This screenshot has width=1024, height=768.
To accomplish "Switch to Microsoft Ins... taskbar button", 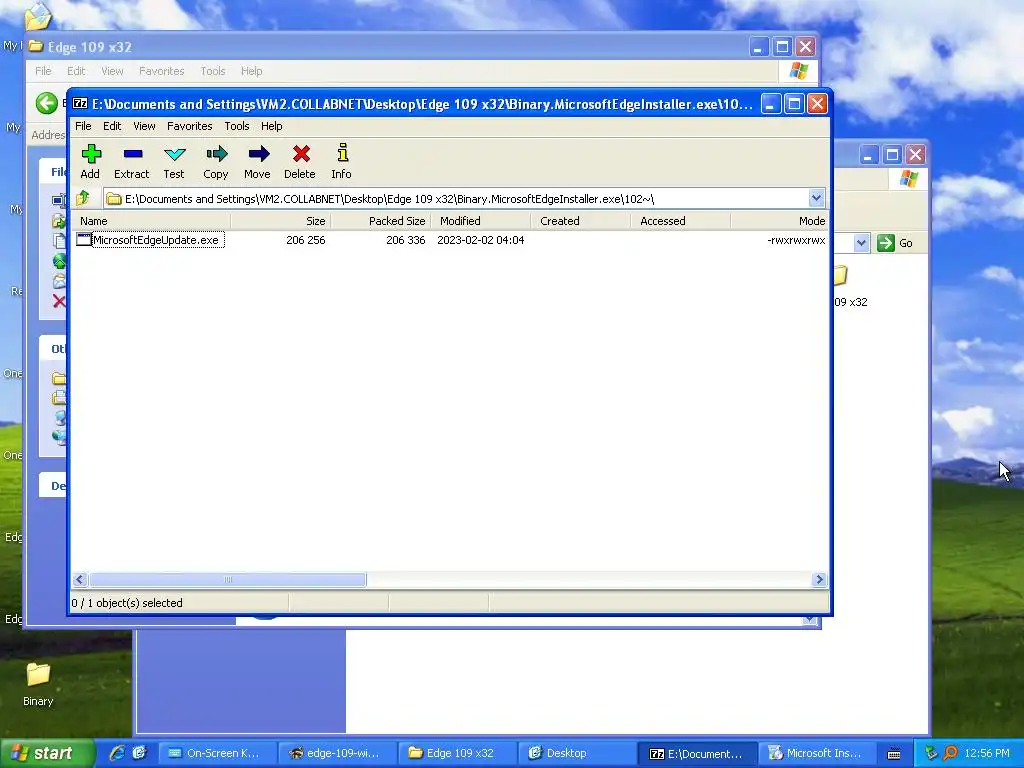I will tap(818, 753).
